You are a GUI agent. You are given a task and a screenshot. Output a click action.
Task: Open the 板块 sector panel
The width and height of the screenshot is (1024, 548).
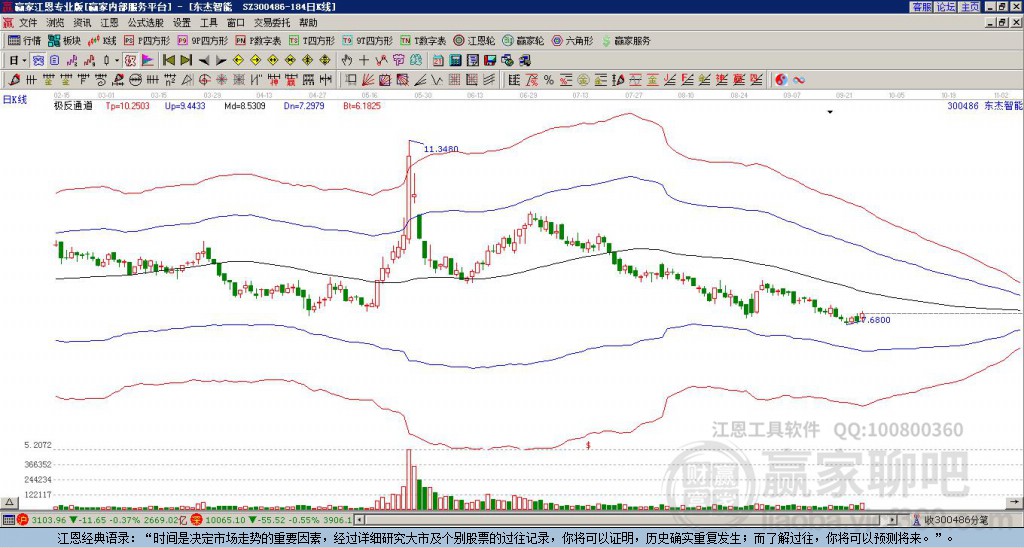coord(64,40)
